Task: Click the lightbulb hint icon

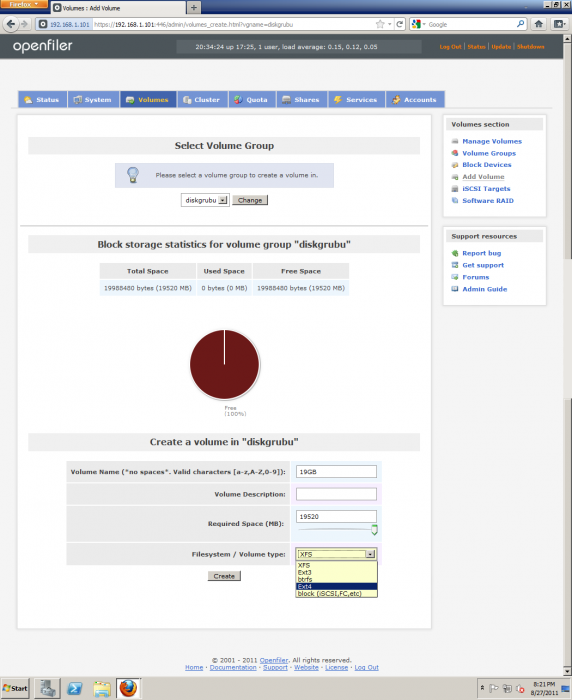Action: (x=133, y=175)
